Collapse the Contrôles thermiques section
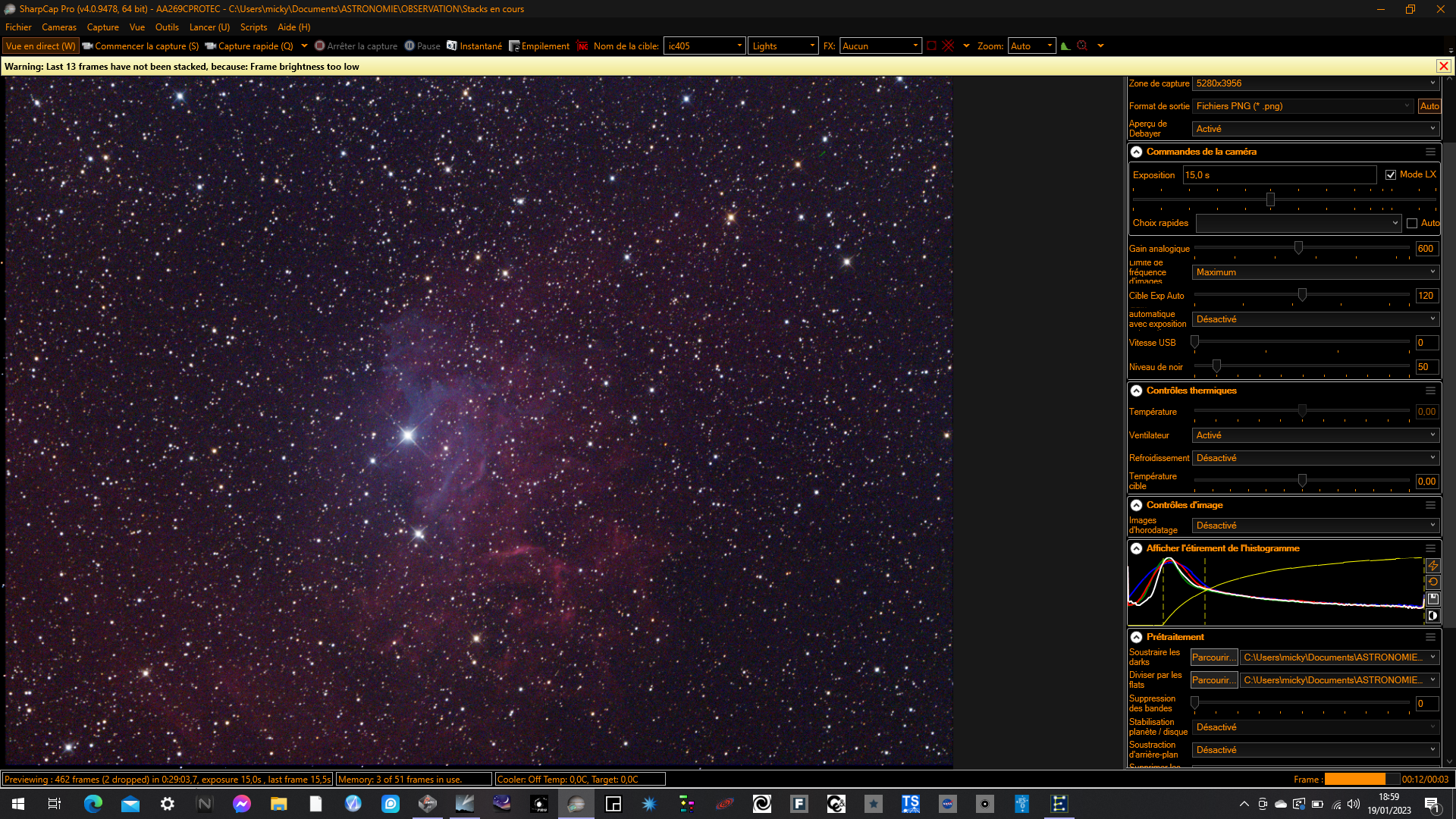 point(1137,391)
